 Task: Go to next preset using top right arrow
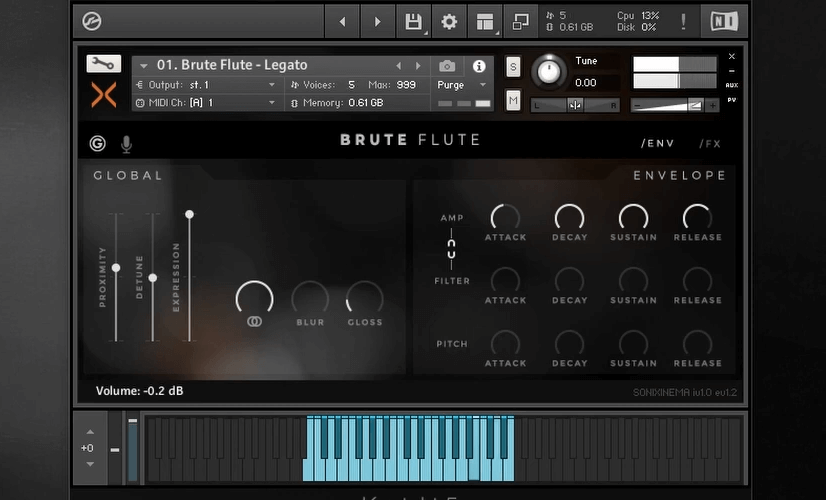[378, 22]
